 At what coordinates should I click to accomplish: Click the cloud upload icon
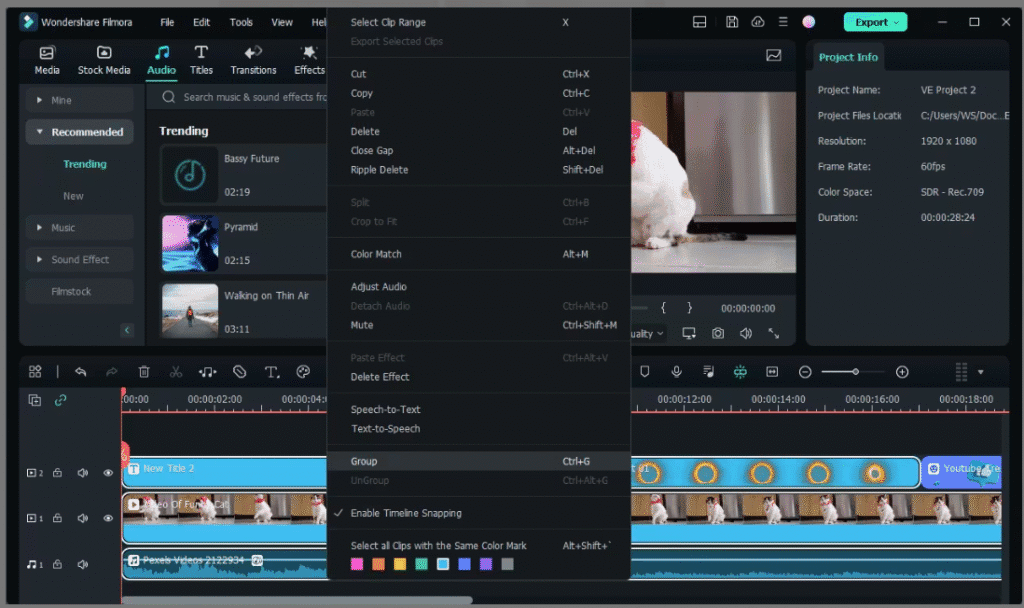758,22
